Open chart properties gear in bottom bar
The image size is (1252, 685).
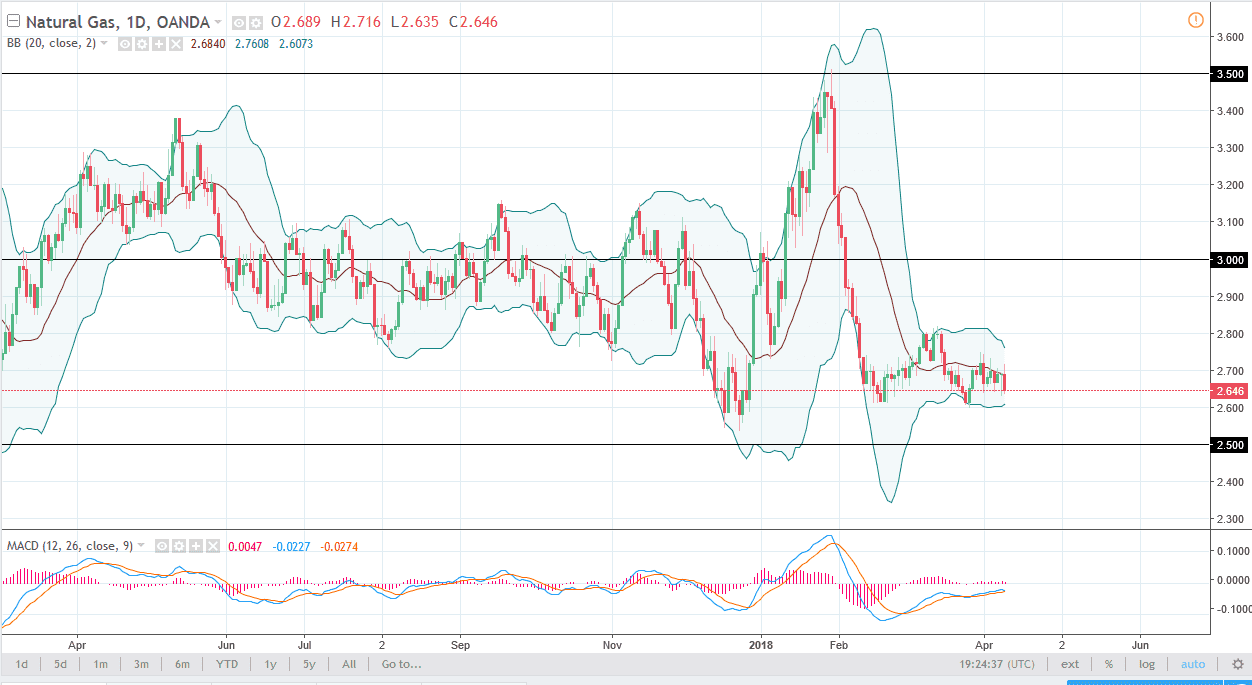pos(1238,664)
